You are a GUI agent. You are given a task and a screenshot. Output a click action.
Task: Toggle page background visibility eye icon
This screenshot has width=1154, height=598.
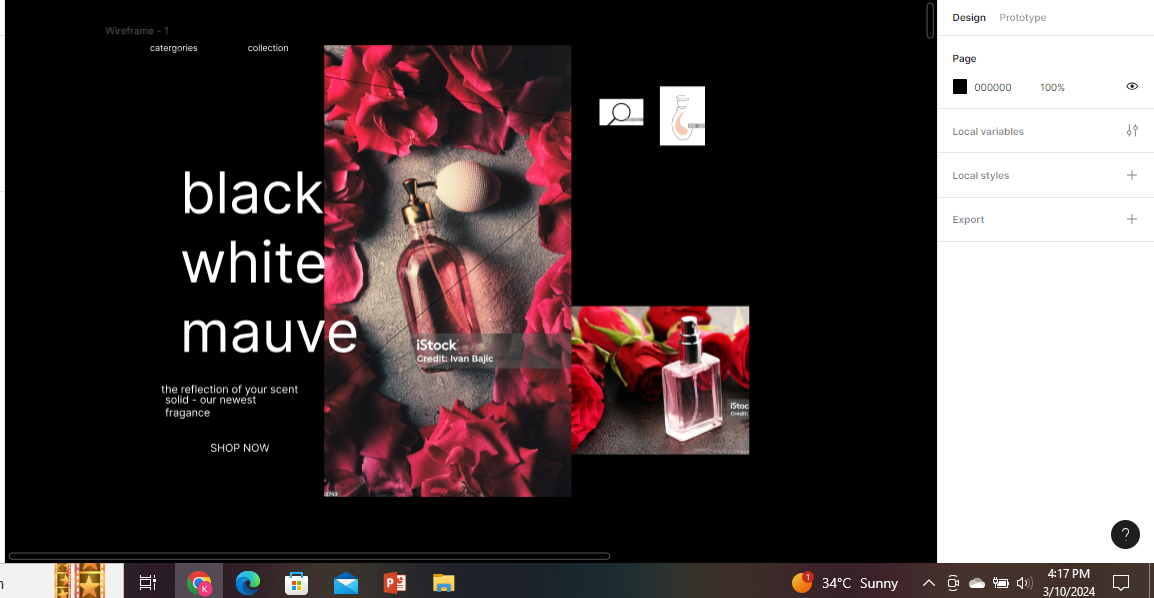1132,86
